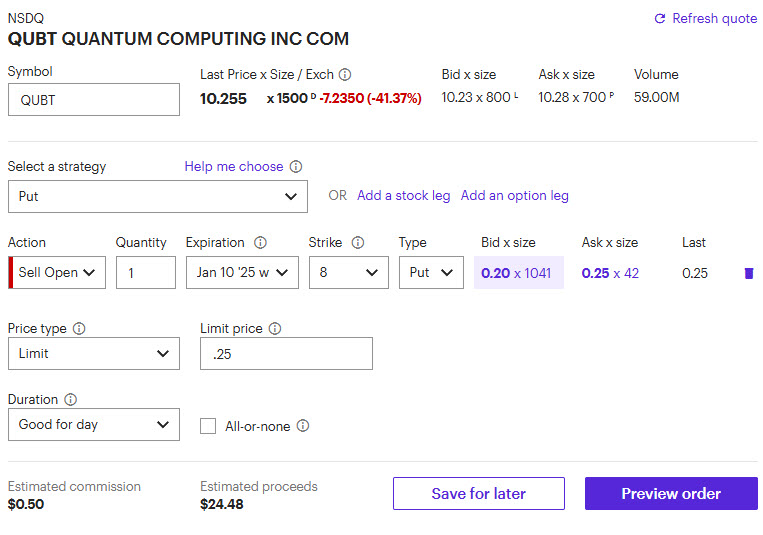The height and width of the screenshot is (535, 763).
Task: Click the Limit price info icon
Action: tap(275, 329)
